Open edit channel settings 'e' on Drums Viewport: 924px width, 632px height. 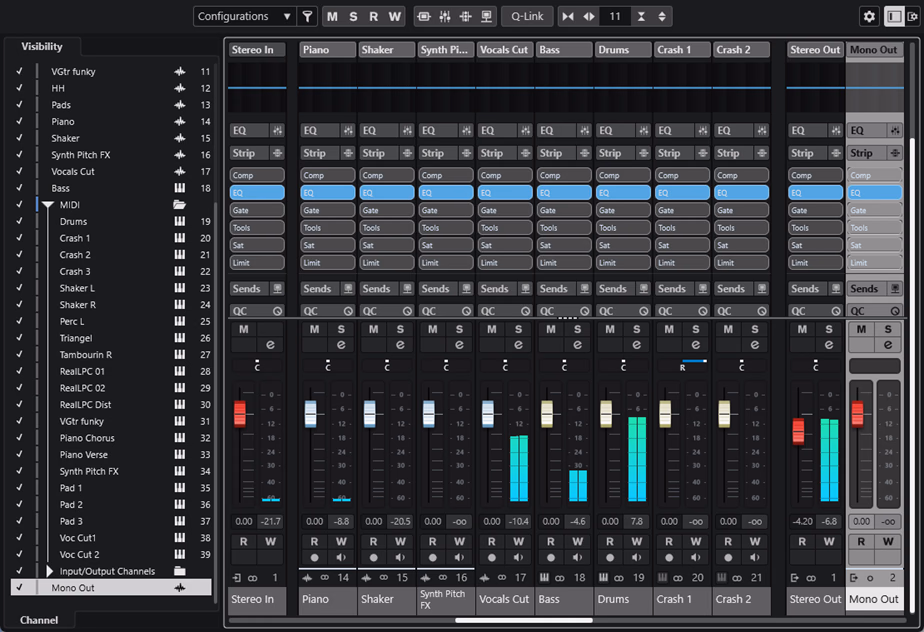[636, 345]
